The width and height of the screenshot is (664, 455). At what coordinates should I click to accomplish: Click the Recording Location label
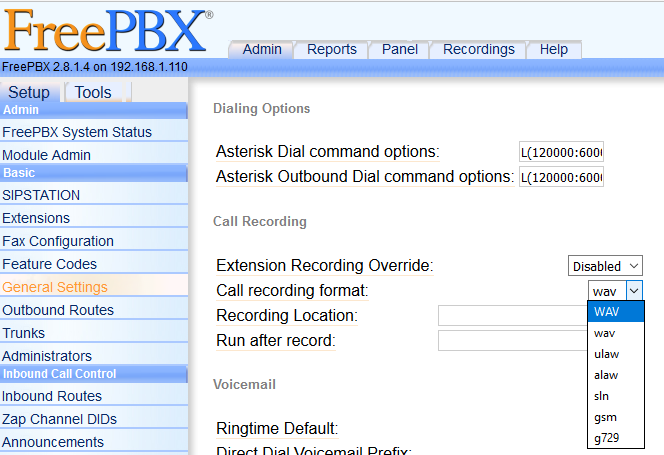(287, 316)
